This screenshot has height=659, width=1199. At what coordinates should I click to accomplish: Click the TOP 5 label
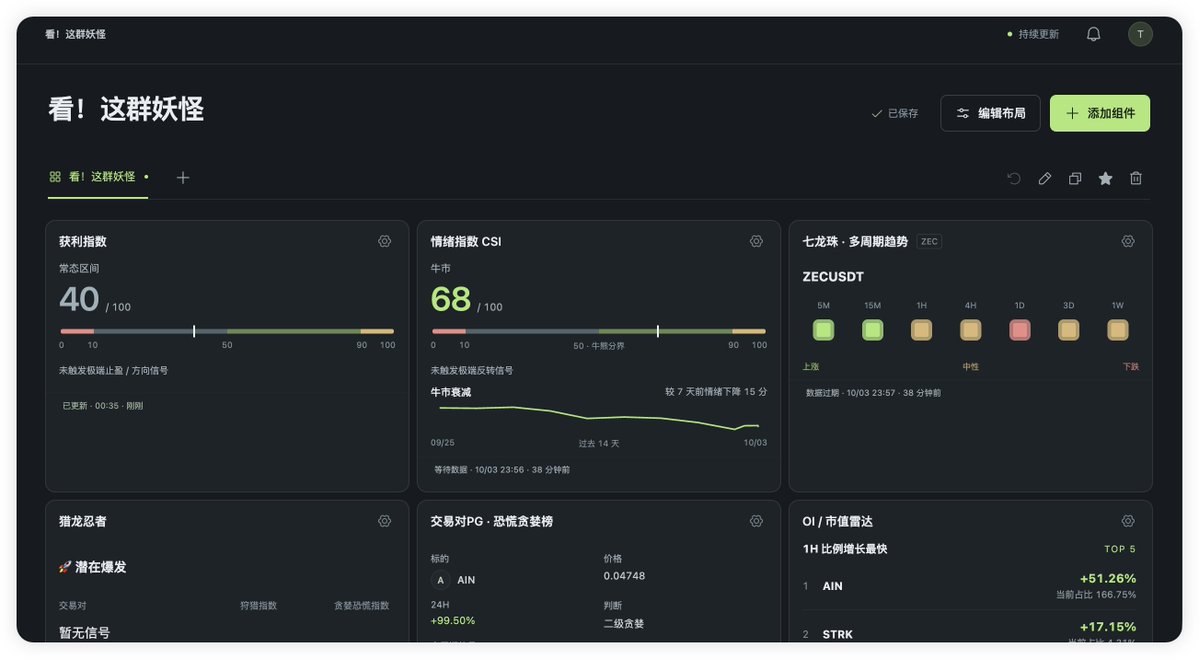[x=1120, y=549]
